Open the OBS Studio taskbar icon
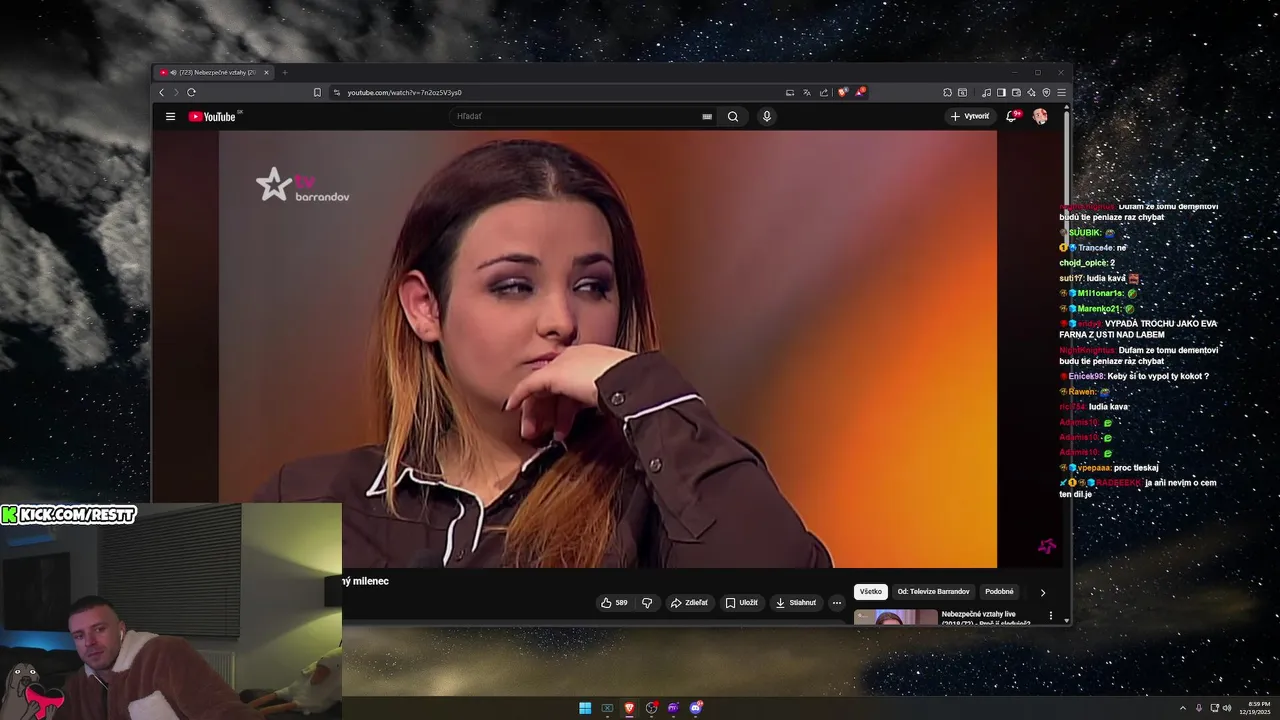Screen dimensions: 1280x720 coord(652,708)
